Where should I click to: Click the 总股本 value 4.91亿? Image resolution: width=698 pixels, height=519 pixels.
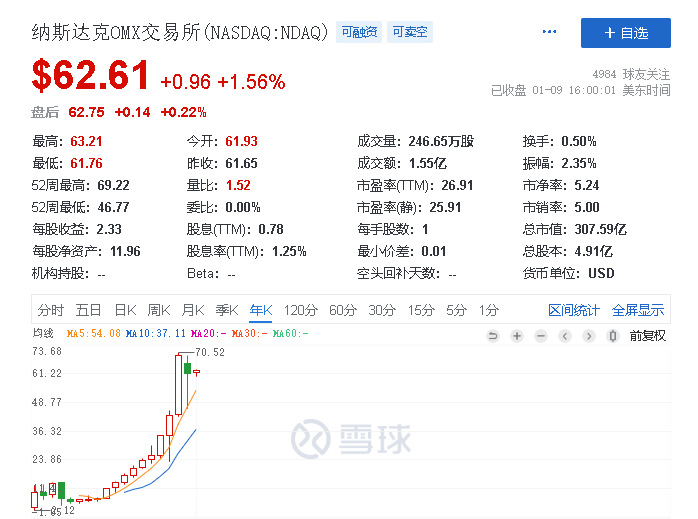tap(593, 251)
